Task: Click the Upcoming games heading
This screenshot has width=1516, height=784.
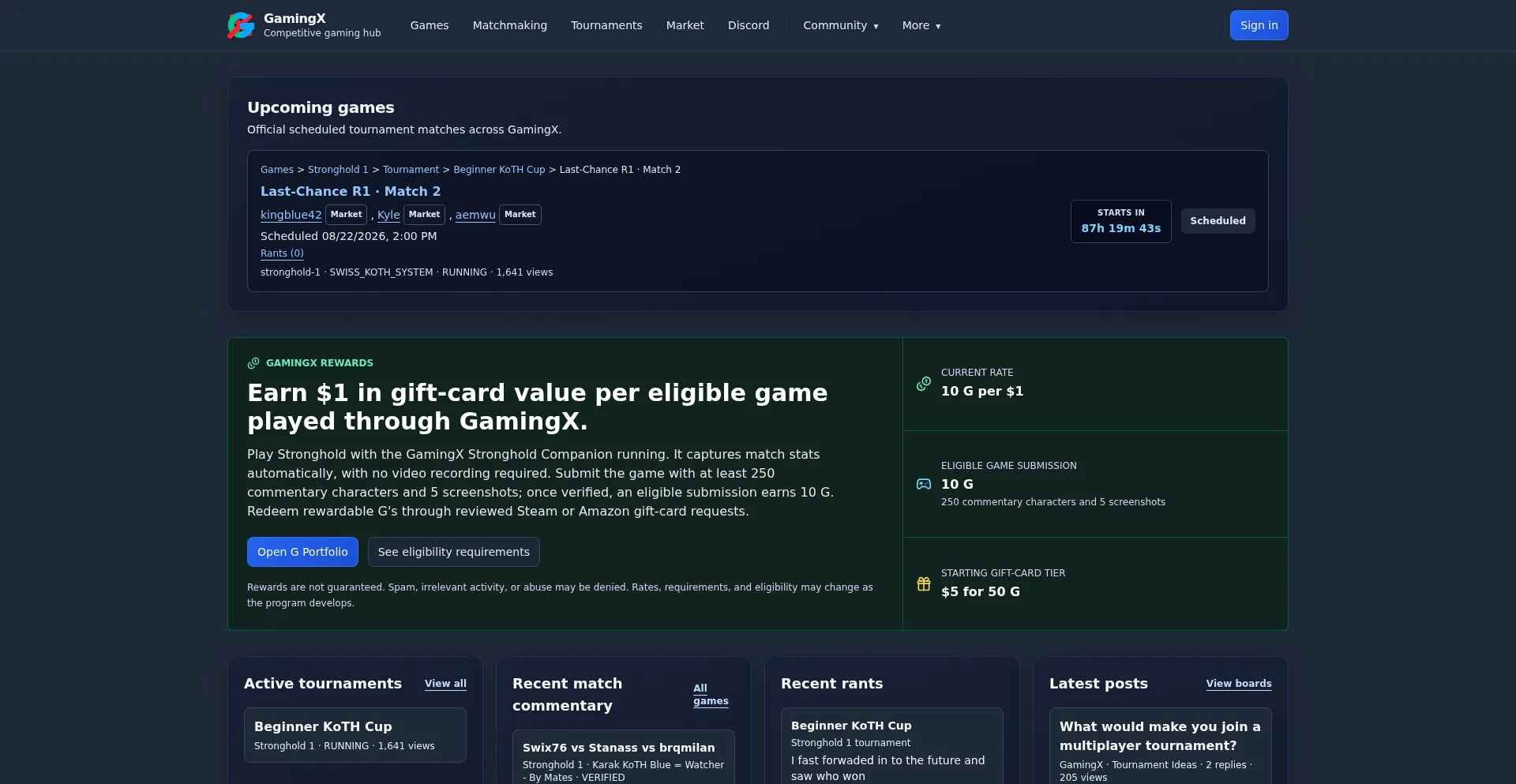Action: (x=321, y=107)
